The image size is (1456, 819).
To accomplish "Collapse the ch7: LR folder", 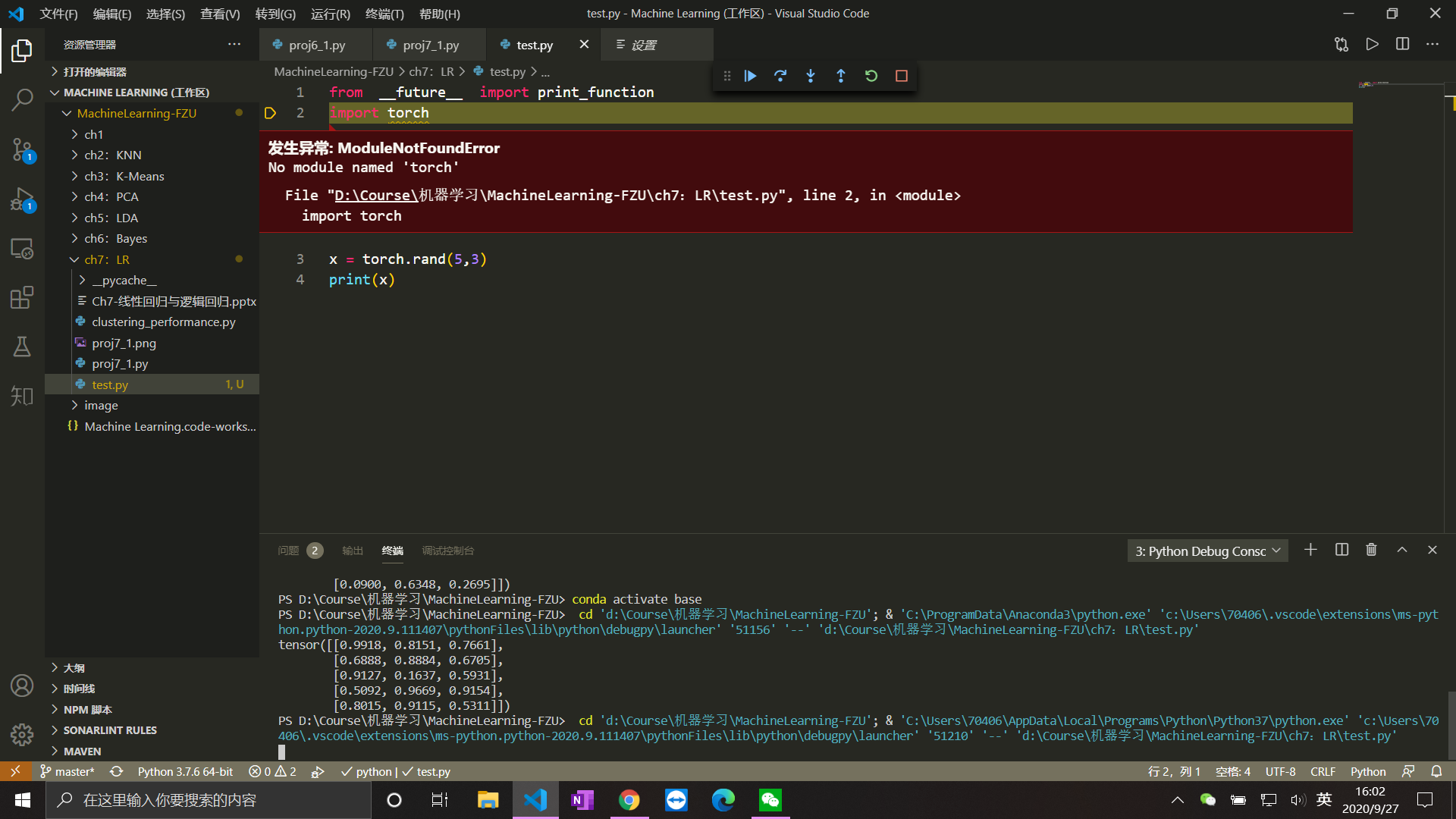I will 106,259.
